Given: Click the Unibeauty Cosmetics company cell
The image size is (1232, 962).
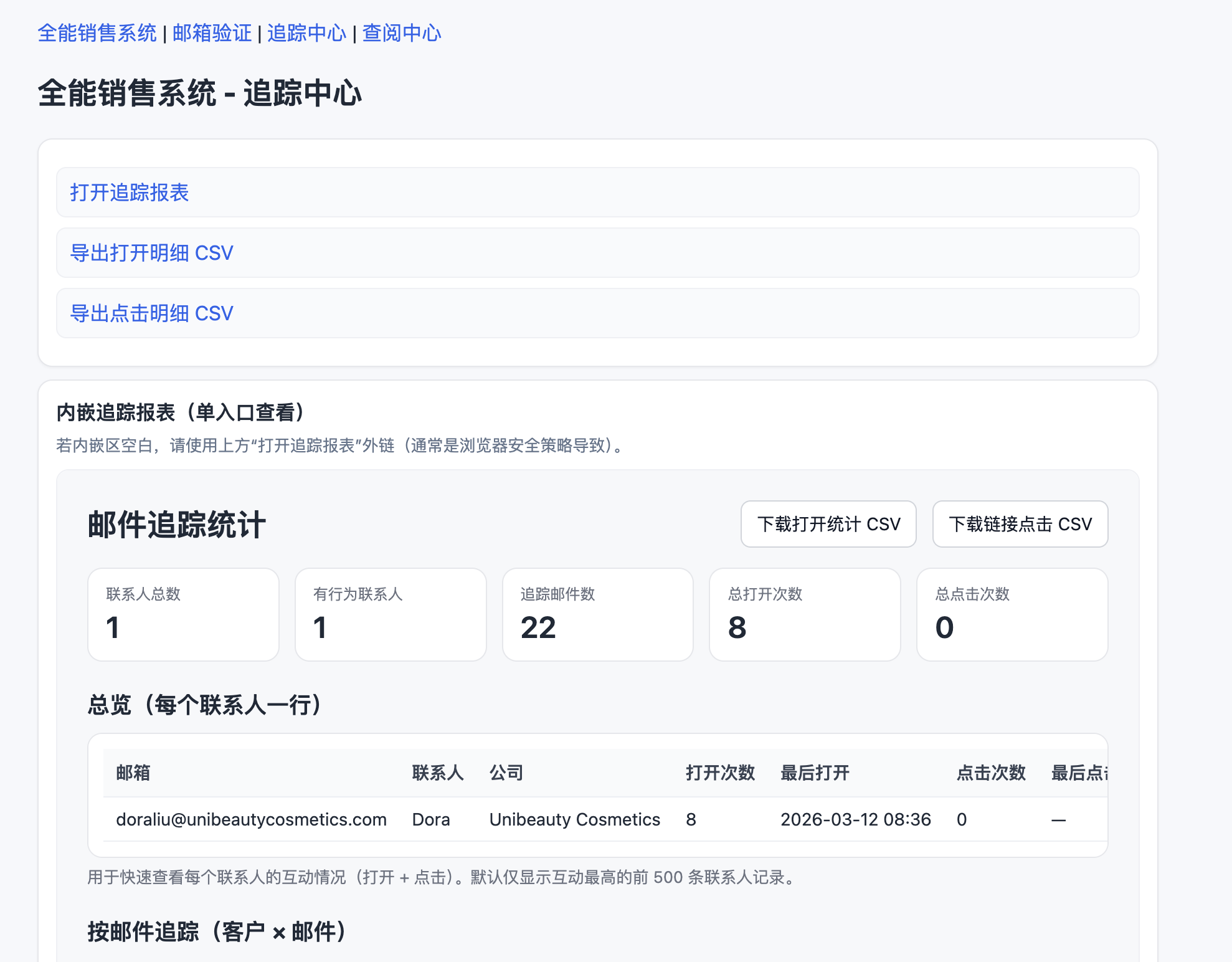Looking at the screenshot, I should 574,819.
